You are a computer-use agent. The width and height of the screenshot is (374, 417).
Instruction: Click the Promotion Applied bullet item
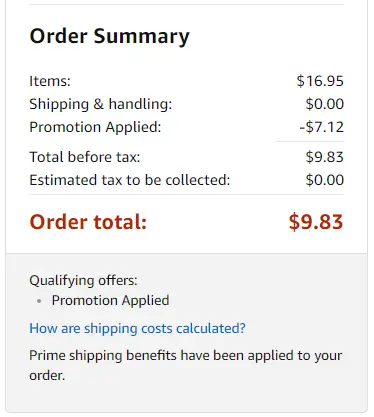tap(110, 301)
